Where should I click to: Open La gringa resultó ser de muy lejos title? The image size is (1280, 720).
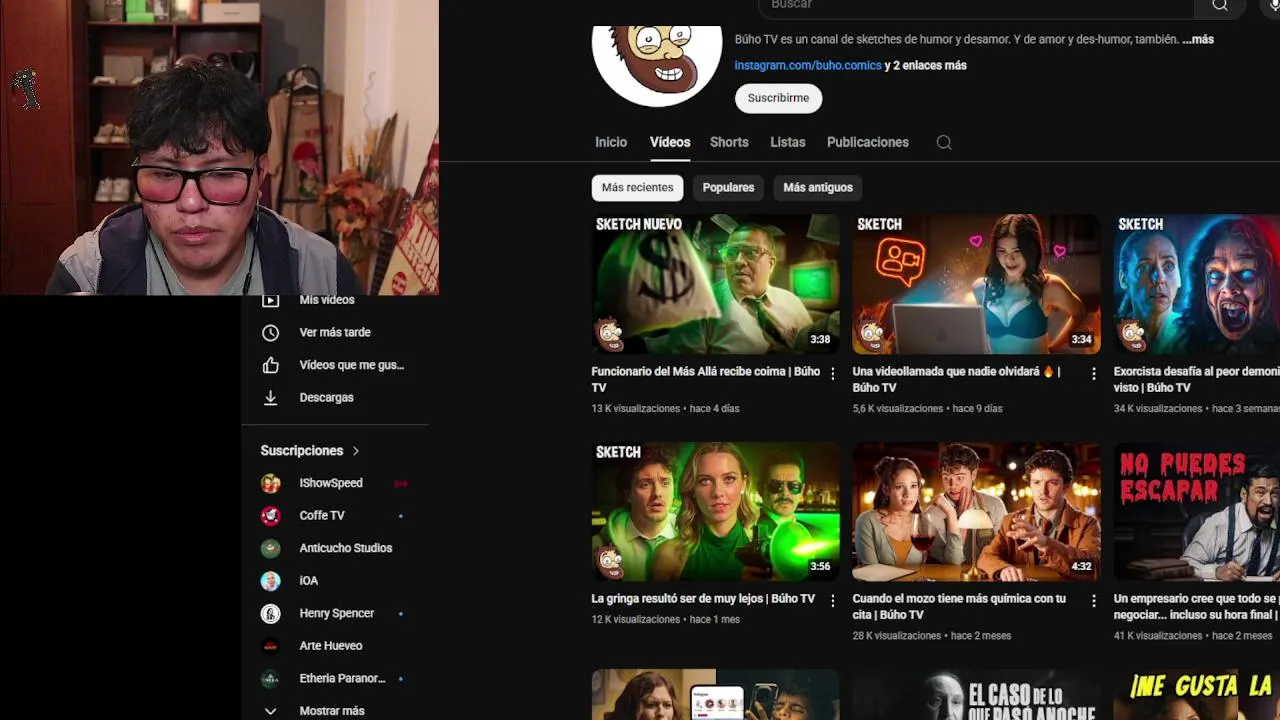pos(703,599)
